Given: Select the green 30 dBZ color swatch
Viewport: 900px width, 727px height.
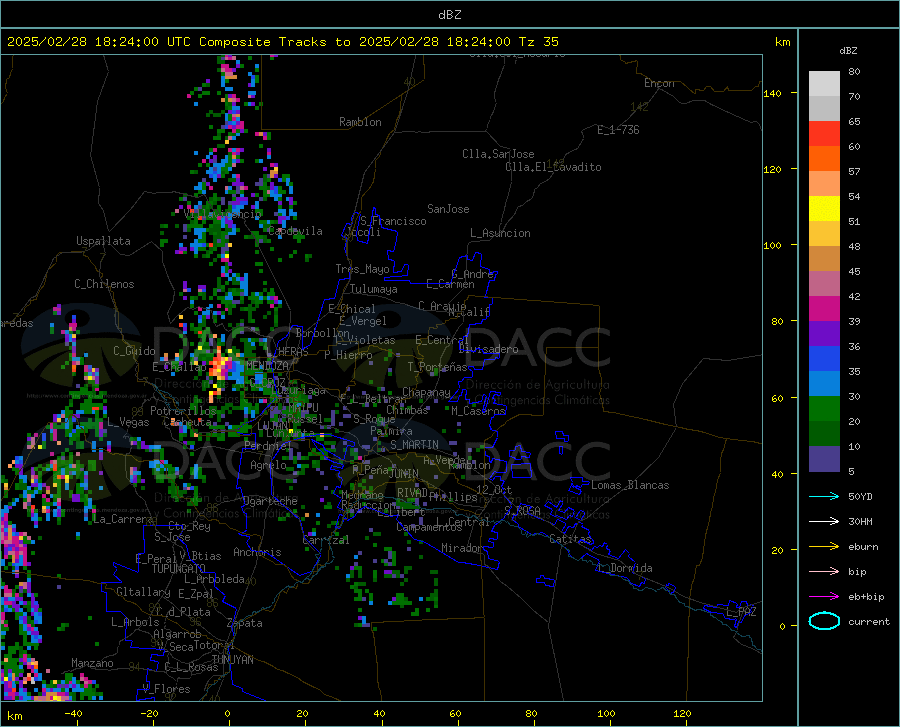Looking at the screenshot, I should point(824,409).
